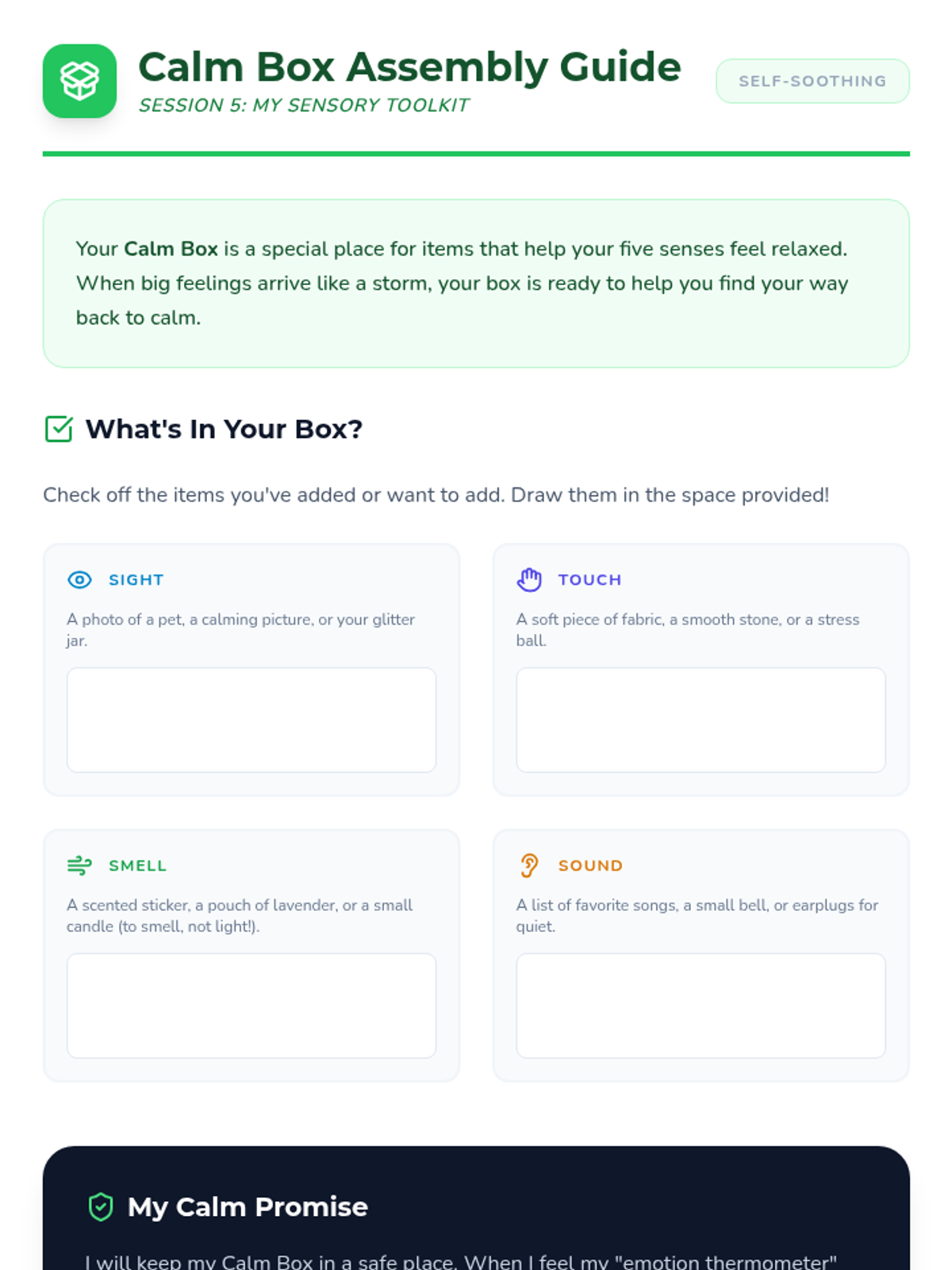Screen dimensions: 952x1270
Task: Click the eye icon for Sight
Action: (79, 580)
